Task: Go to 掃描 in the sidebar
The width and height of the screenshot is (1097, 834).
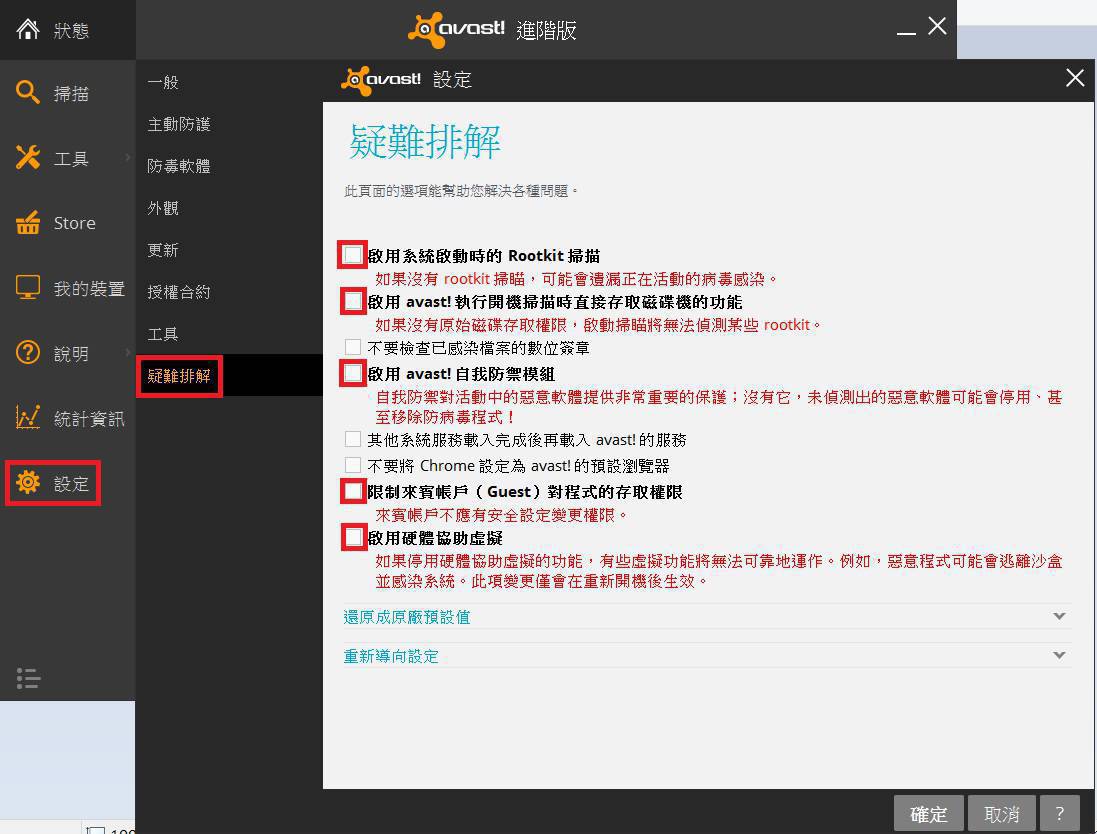Action: pos(71,93)
